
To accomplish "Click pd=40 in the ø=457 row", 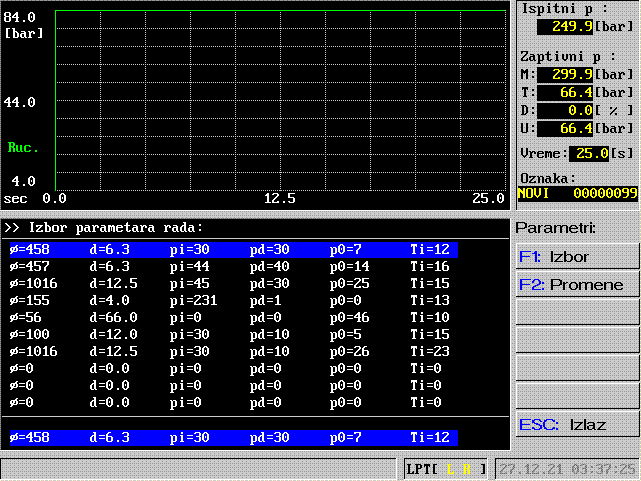I will pyautogui.click(x=269, y=266).
